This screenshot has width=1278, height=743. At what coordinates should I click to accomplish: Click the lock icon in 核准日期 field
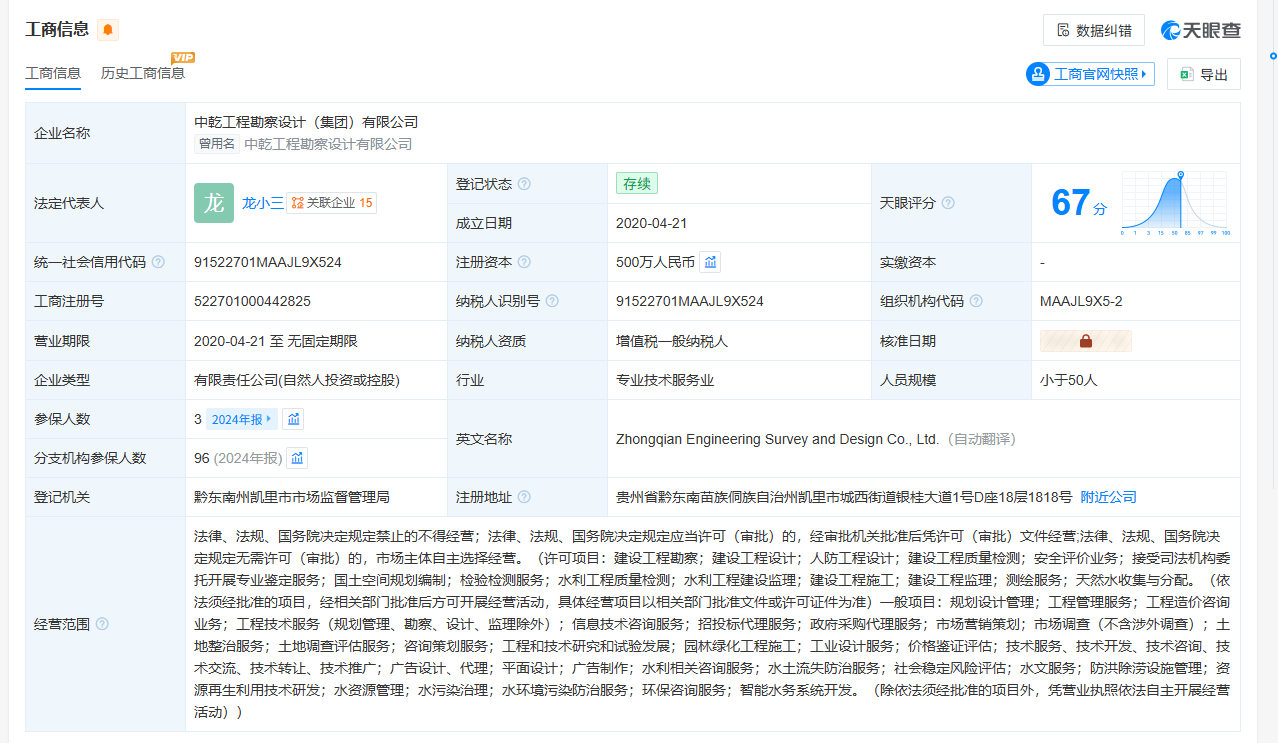point(1085,341)
